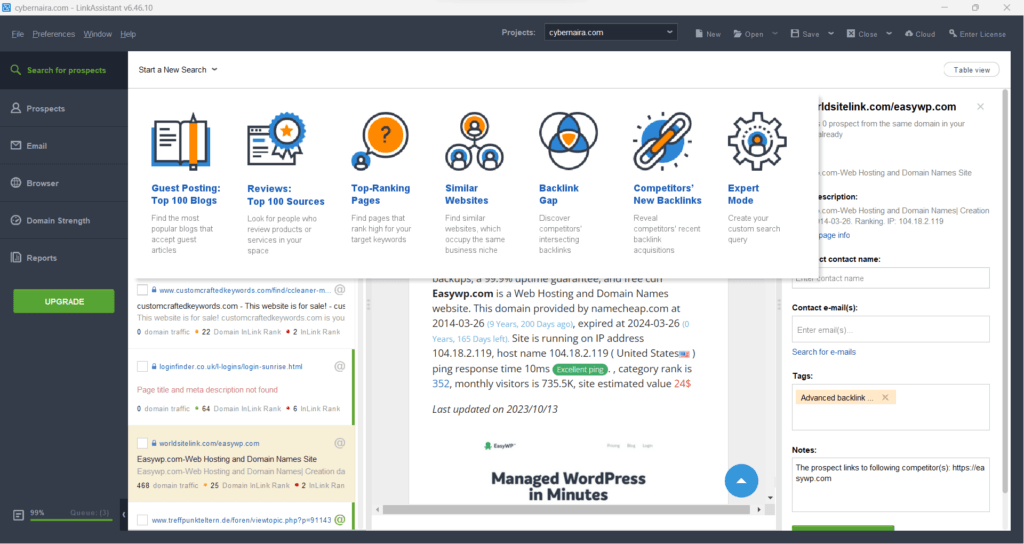Click the 99% queue progress bar
Screen dimensions: 1024x544
click(x=71, y=520)
